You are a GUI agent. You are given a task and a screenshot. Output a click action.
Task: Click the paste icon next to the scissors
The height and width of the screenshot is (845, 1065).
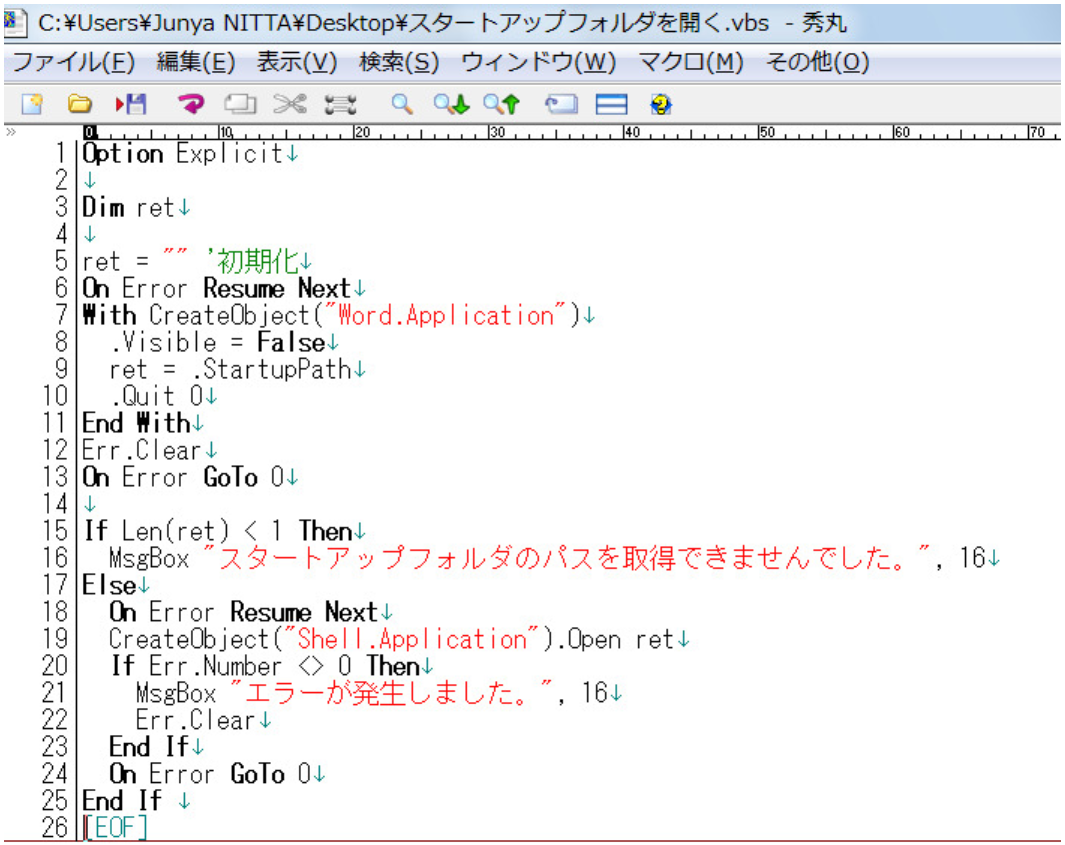coord(340,104)
